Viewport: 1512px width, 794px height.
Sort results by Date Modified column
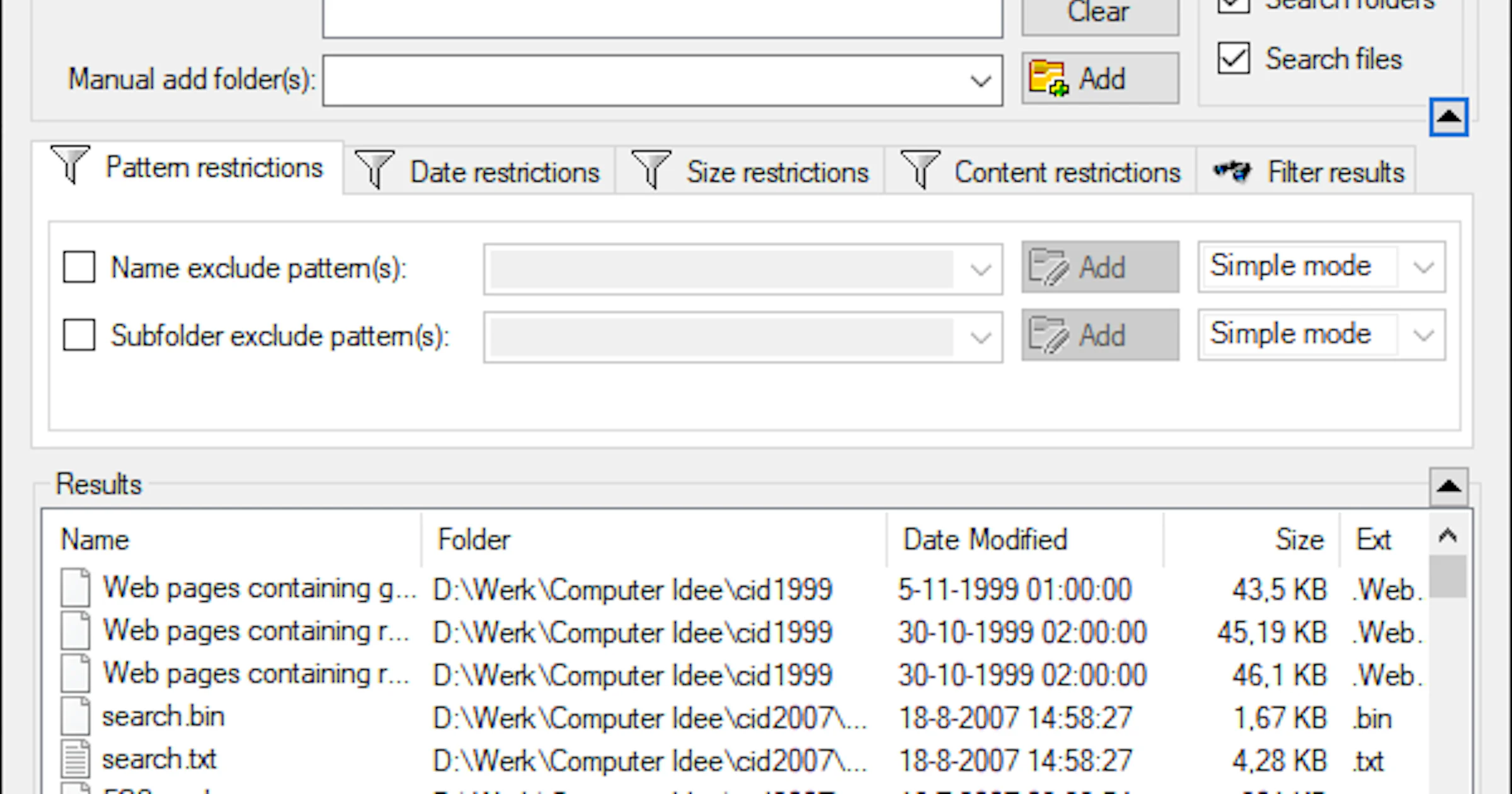(x=985, y=540)
